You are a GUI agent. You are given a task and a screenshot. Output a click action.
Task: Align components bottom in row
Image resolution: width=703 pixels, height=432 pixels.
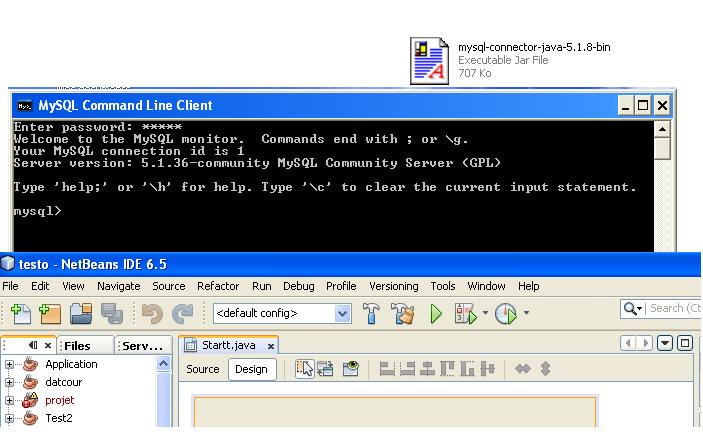pos(467,369)
